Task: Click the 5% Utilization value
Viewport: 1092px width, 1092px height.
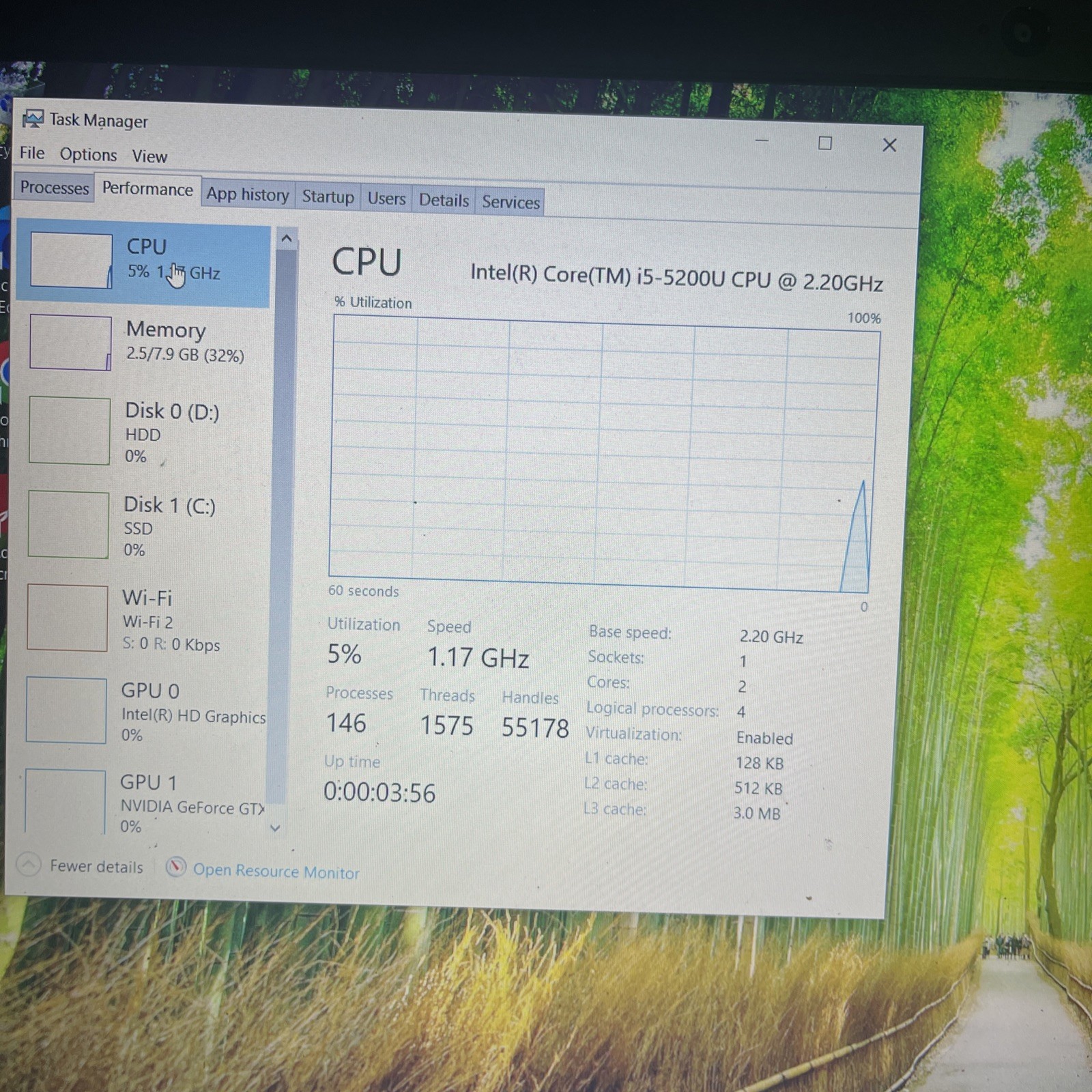Action: (x=344, y=654)
